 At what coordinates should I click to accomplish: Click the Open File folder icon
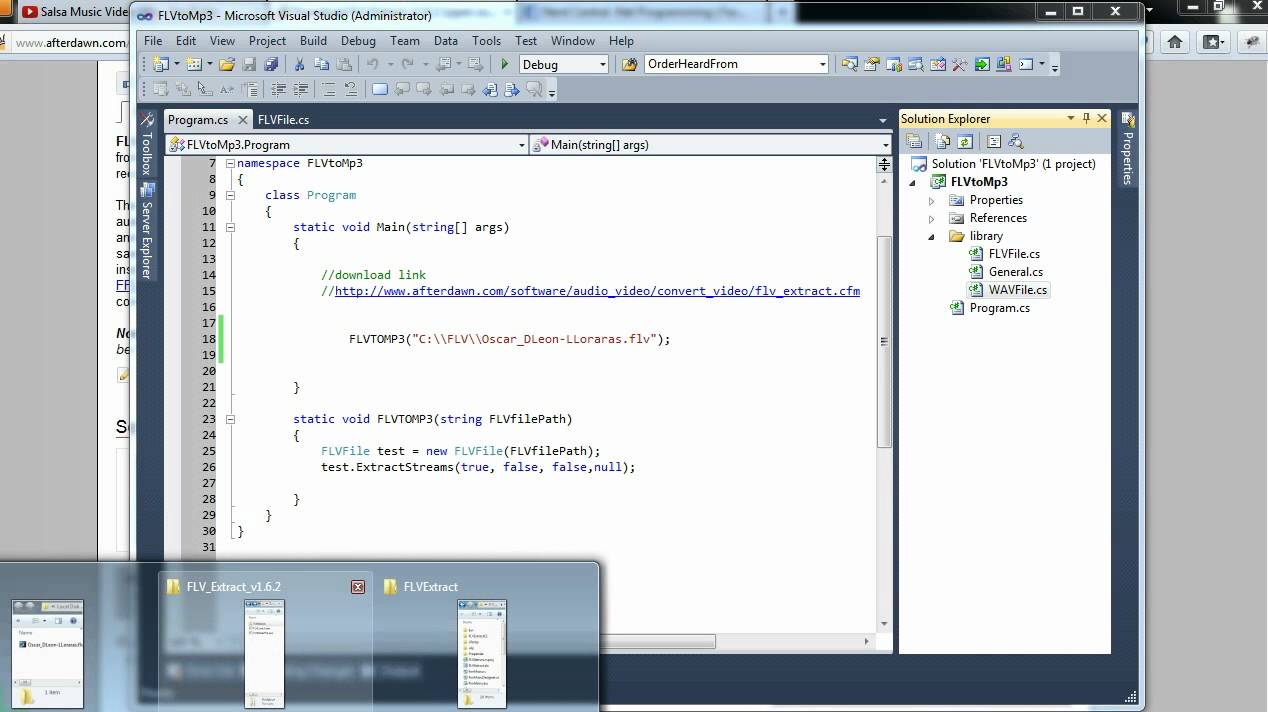(227, 64)
